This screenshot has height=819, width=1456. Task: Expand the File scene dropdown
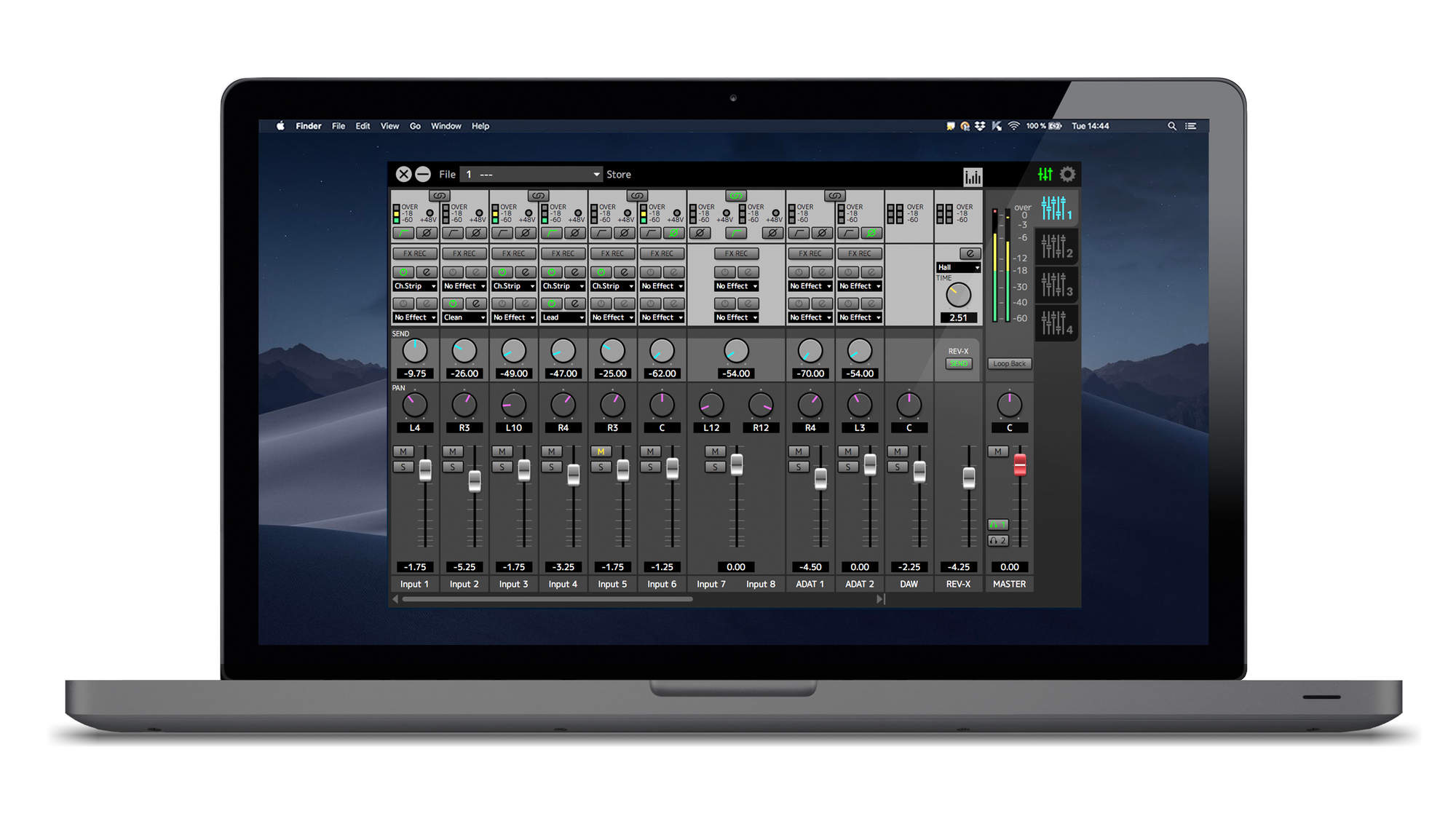596,174
